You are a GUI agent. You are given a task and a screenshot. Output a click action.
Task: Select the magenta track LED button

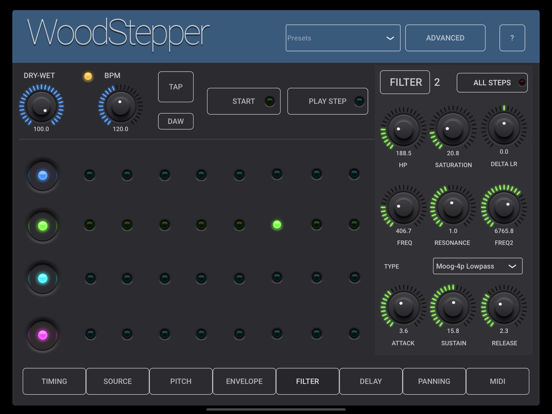click(x=43, y=335)
